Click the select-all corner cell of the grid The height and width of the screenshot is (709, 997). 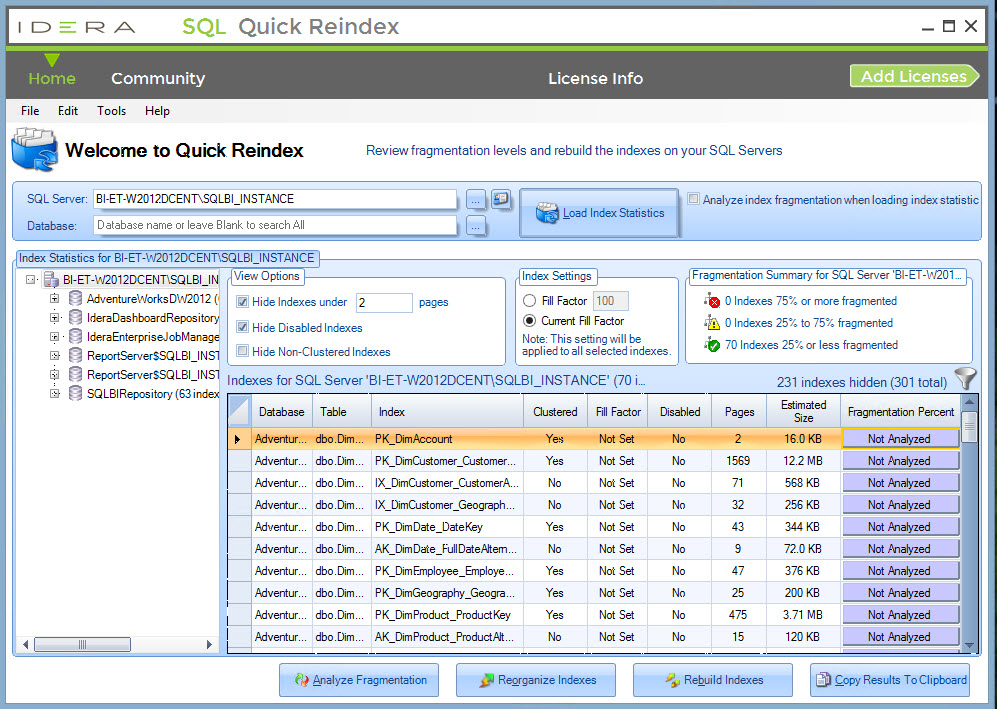click(240, 411)
